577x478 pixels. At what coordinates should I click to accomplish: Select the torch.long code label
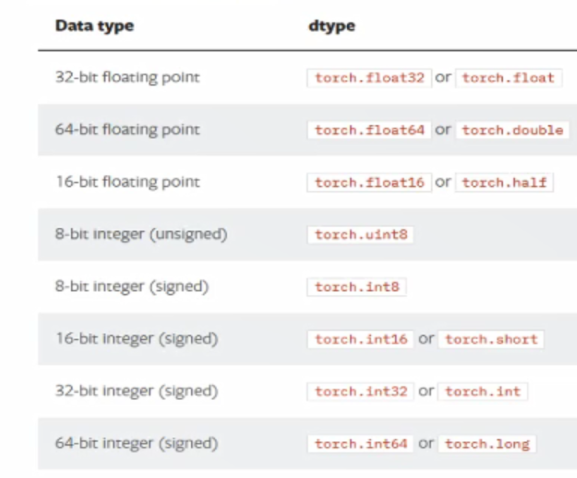point(487,444)
